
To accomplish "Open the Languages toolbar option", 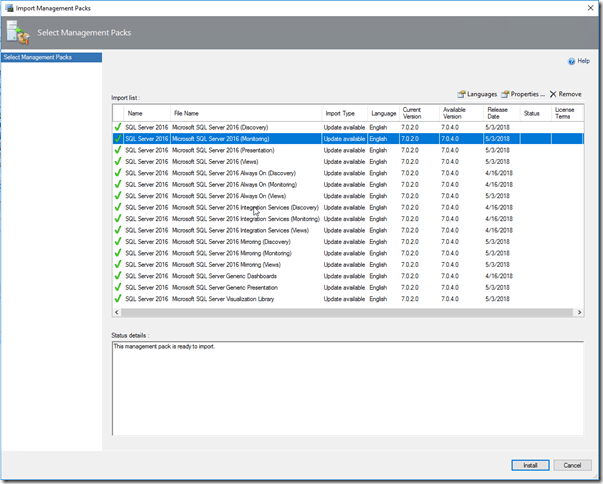I will point(475,94).
